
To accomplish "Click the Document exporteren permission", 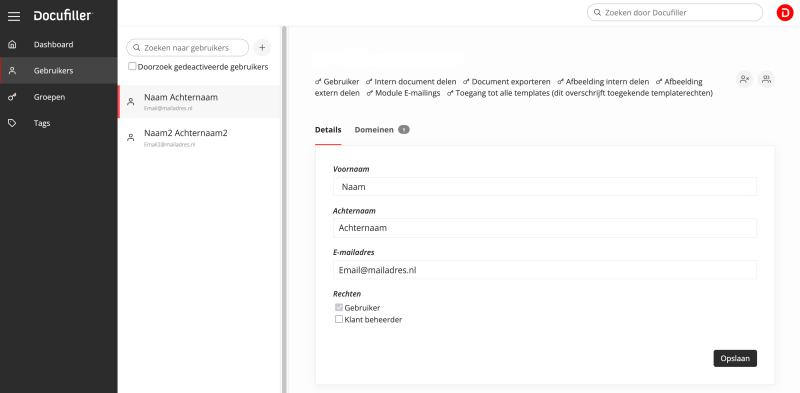I will point(507,82).
